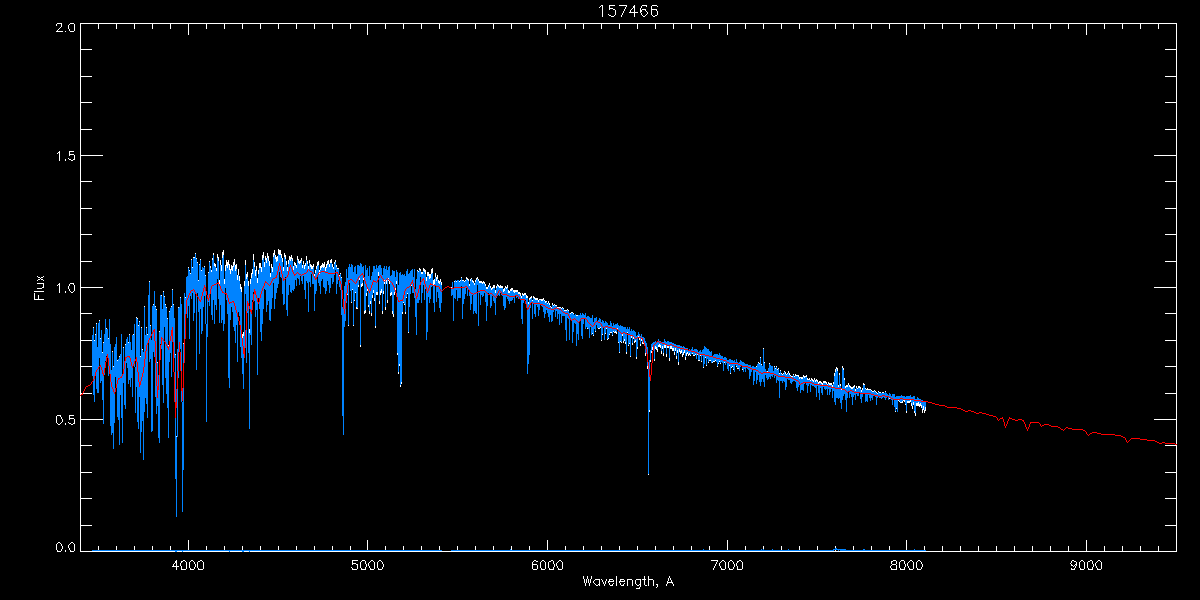Screen dimensions: 1200x600
Task: Click the "Wavelength, A" x-axis label
Action: pyautogui.click(x=628, y=582)
